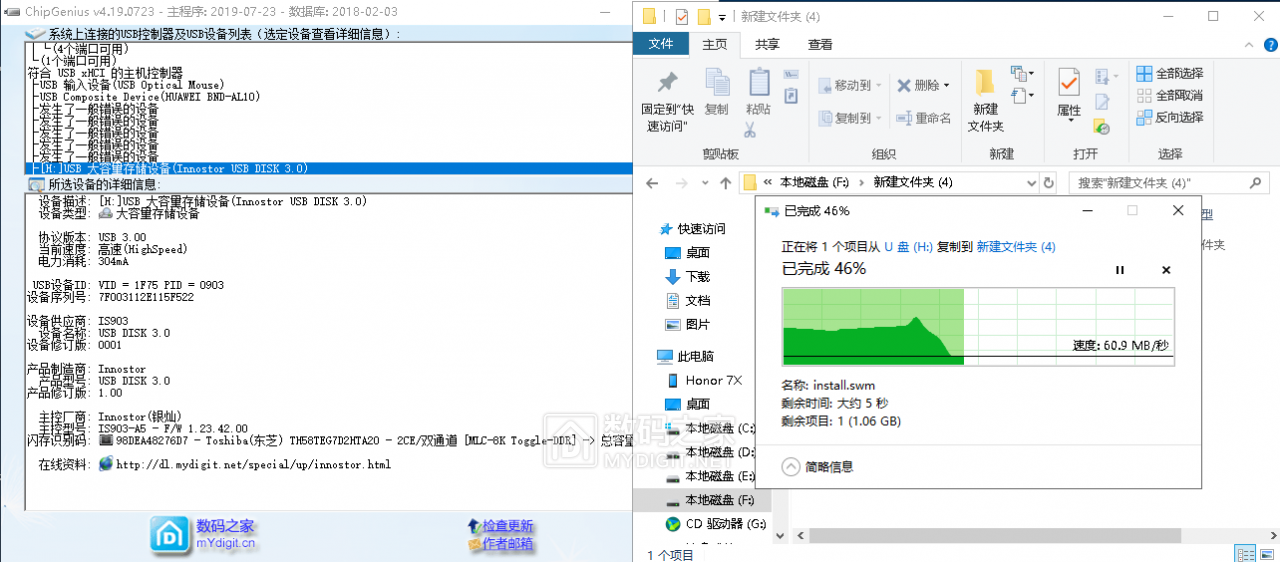The image size is (1280, 562).
Task: Click the New Folder (新建文件夹) ribbon icon
Action: click(x=985, y=84)
